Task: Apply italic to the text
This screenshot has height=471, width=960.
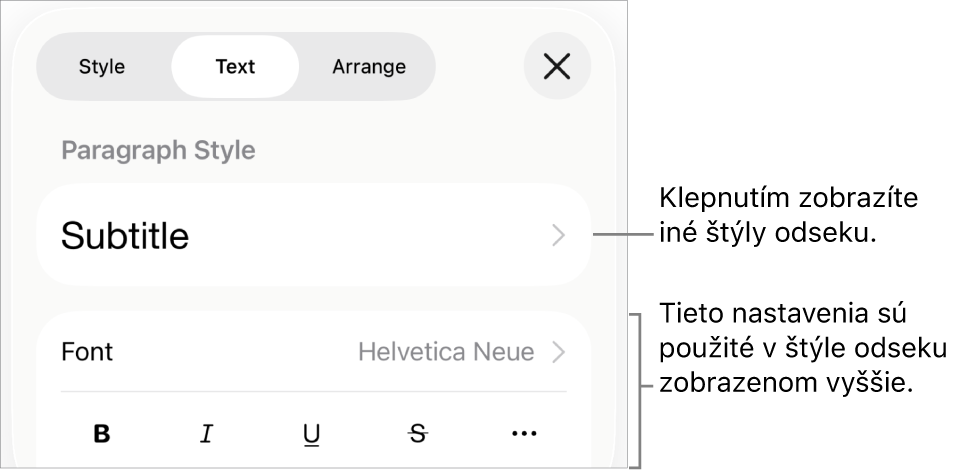Action: (x=207, y=433)
